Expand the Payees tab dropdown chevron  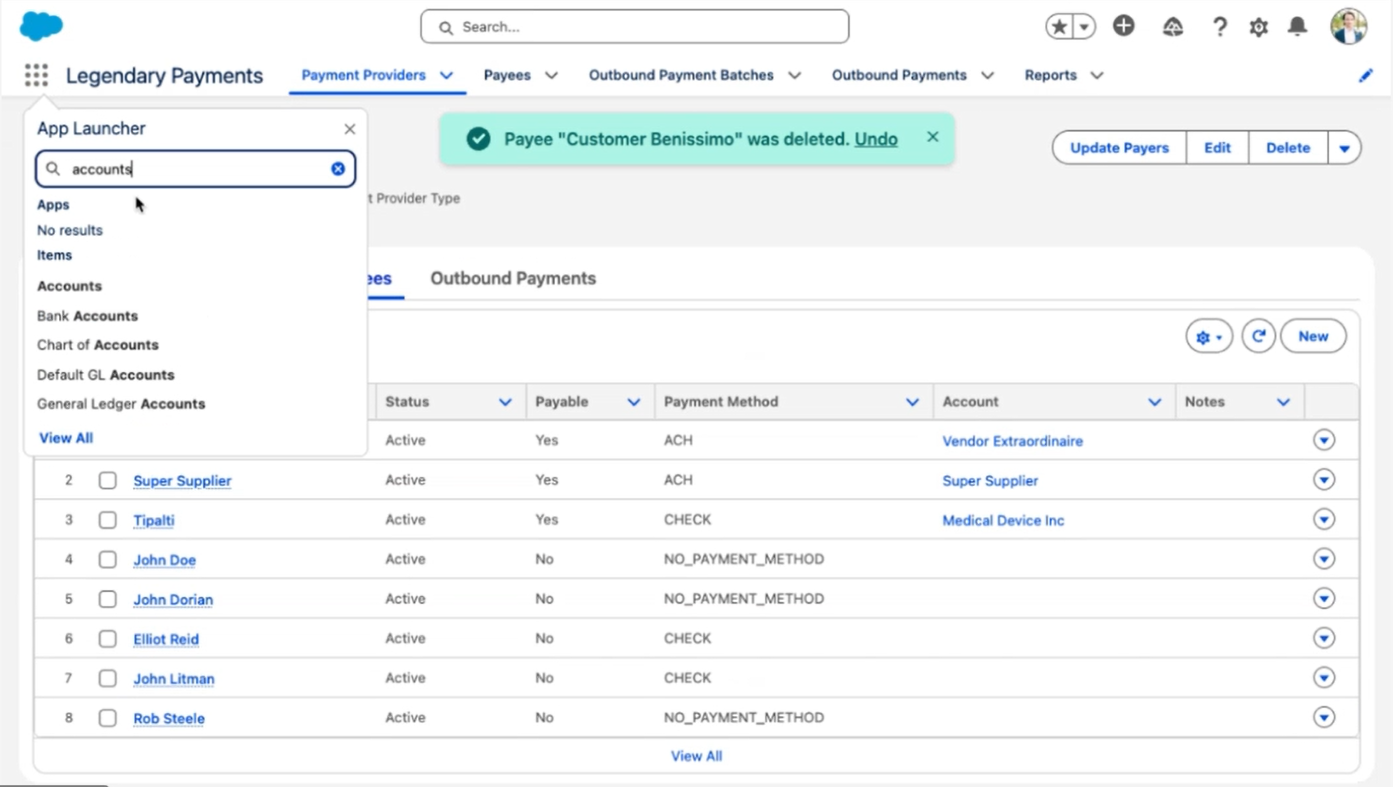click(x=551, y=76)
